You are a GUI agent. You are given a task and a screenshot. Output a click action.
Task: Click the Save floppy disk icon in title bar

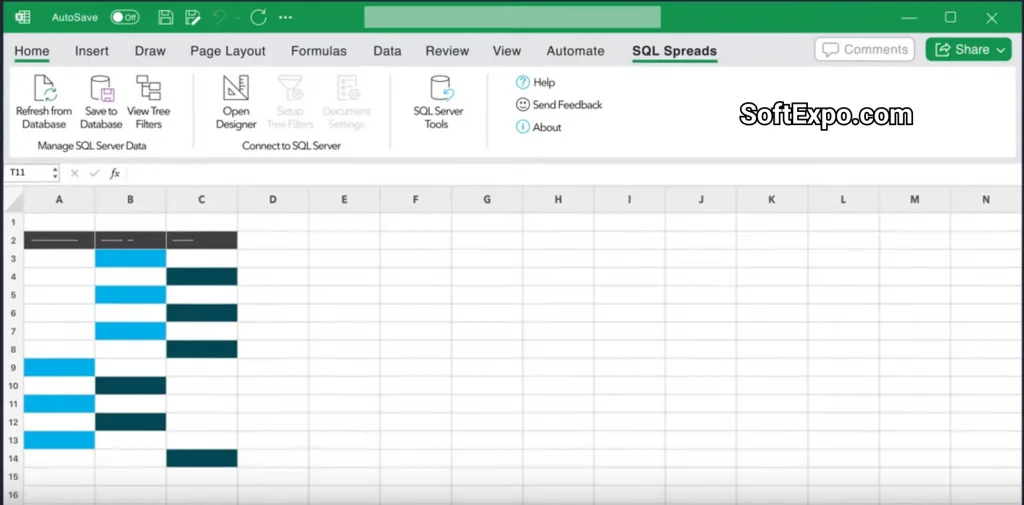coord(166,17)
